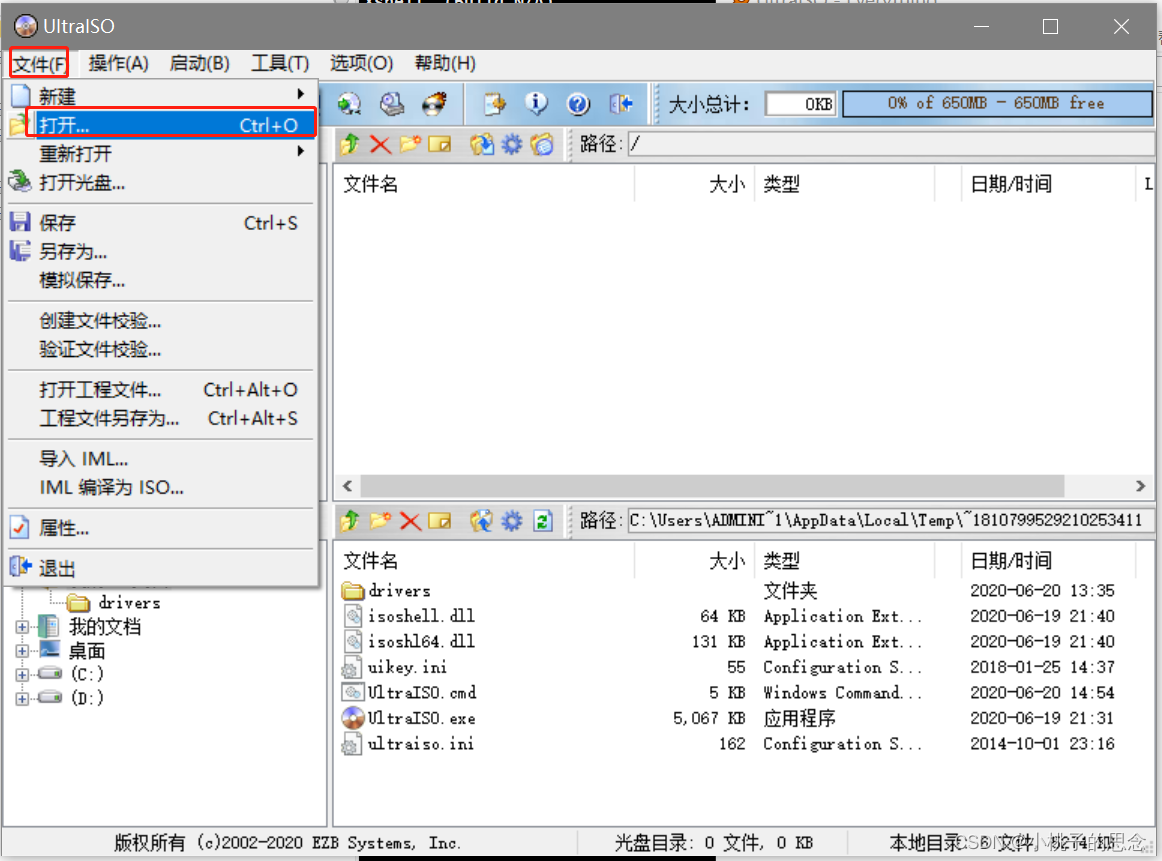Show ISO information via the info bubble icon

537,104
